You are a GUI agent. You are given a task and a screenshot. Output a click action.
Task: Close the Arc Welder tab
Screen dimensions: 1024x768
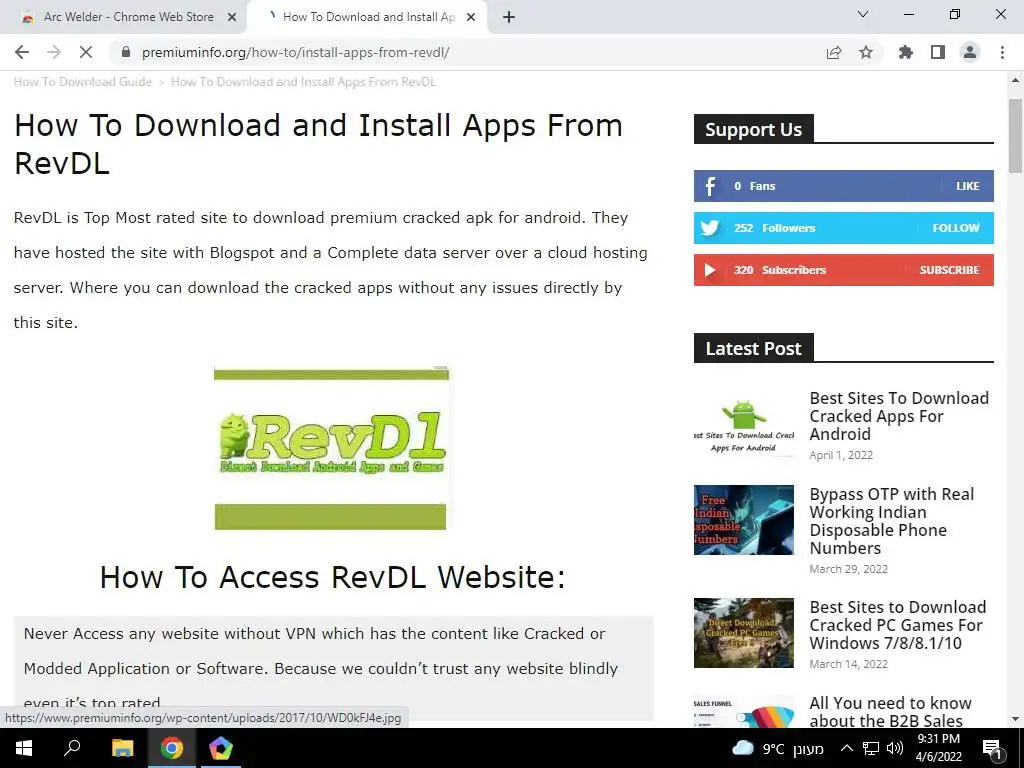232,18
